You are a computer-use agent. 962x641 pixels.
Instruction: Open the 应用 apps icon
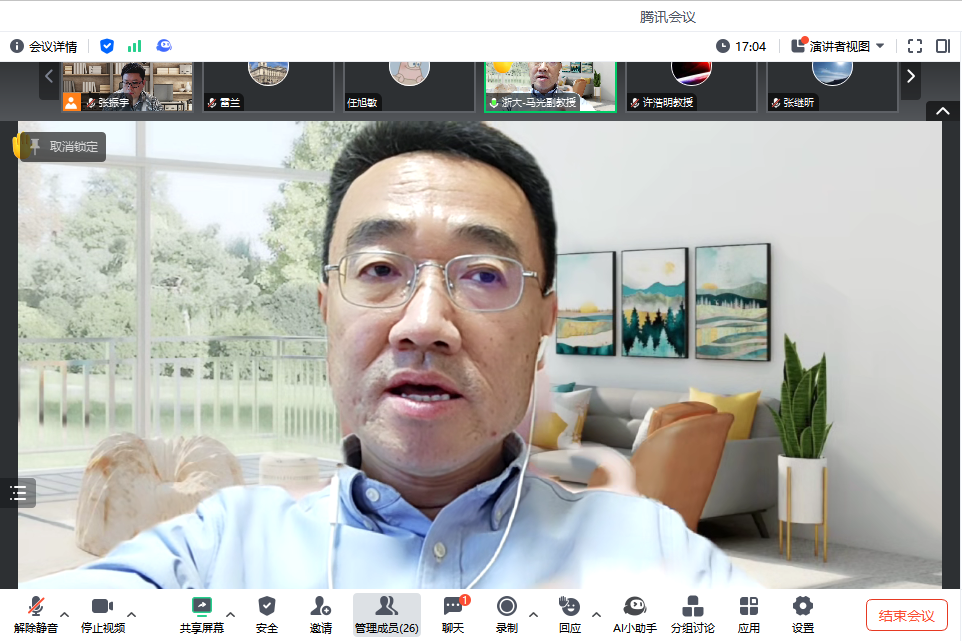tap(748, 613)
